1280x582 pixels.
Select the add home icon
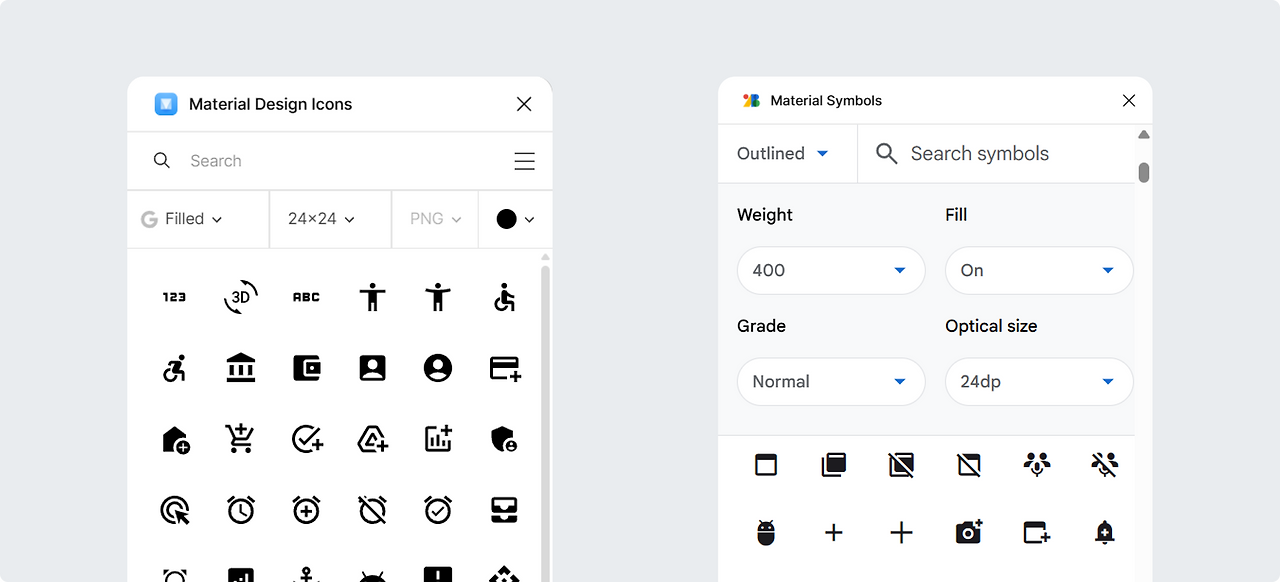click(x=175, y=440)
